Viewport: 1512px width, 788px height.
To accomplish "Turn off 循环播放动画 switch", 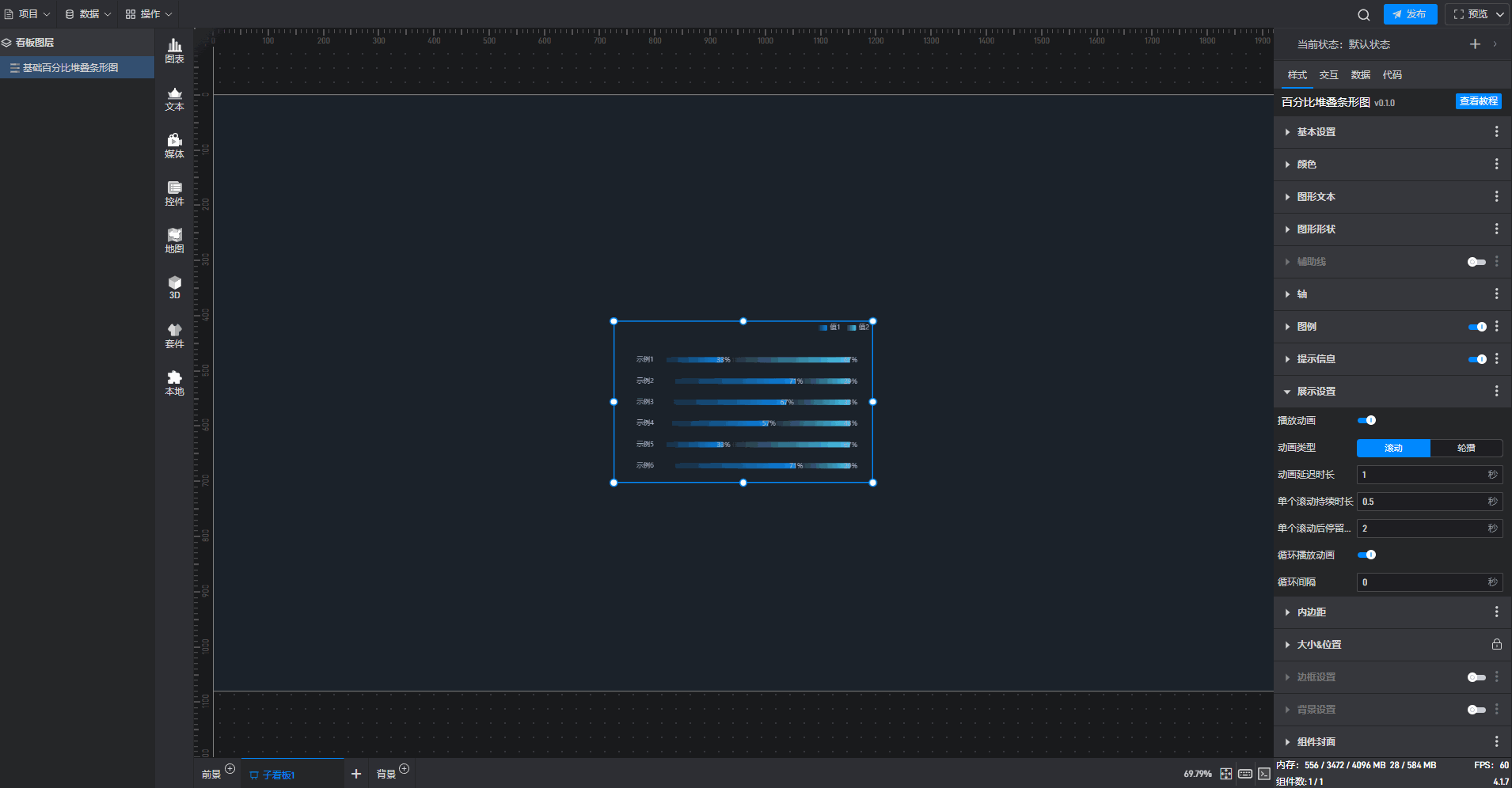I will tap(1366, 555).
